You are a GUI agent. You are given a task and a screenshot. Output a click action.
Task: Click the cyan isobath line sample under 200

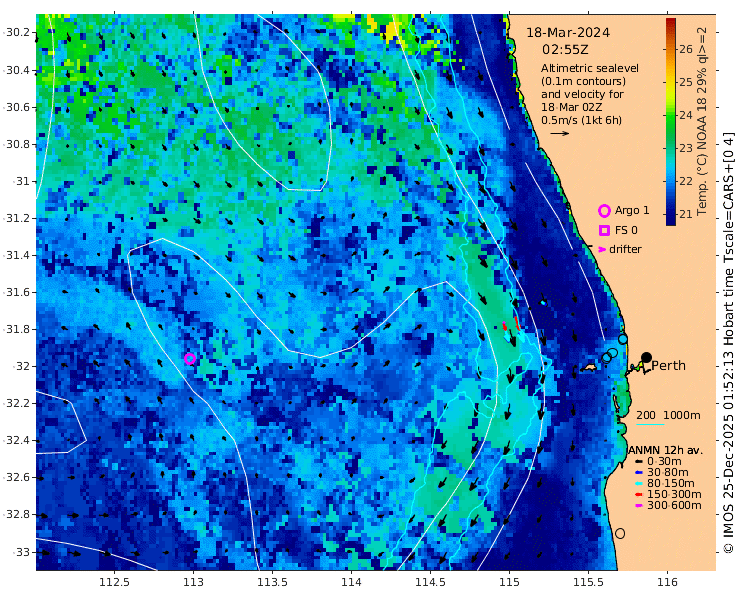click(x=650, y=424)
